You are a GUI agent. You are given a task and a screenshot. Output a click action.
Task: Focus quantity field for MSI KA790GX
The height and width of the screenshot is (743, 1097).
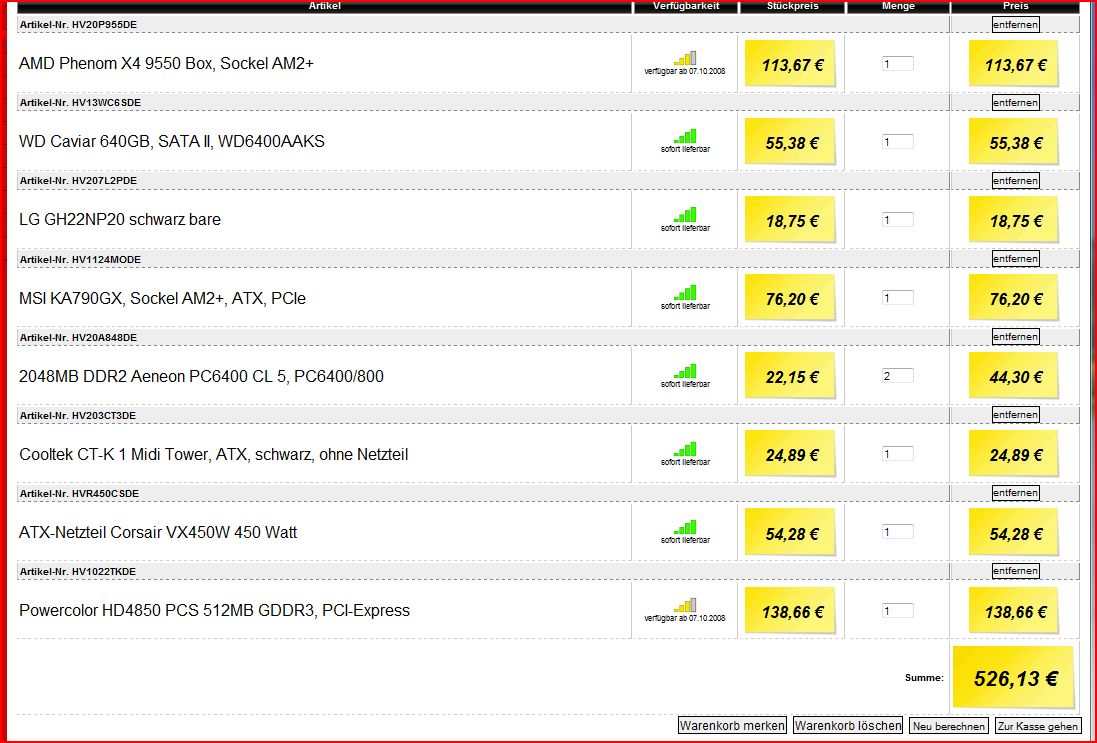pyautogui.click(x=898, y=298)
